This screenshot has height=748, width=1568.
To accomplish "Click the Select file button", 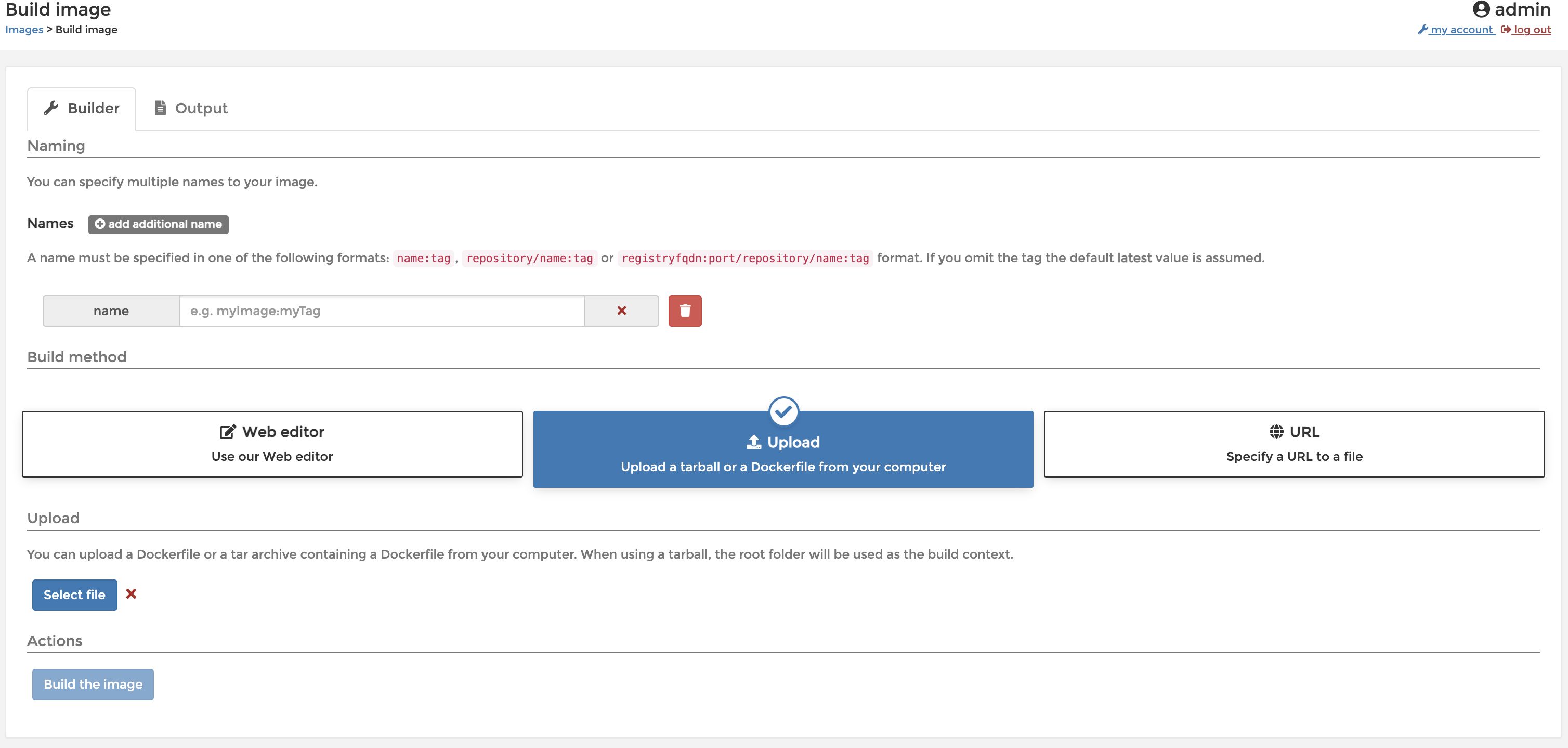I will (x=74, y=595).
